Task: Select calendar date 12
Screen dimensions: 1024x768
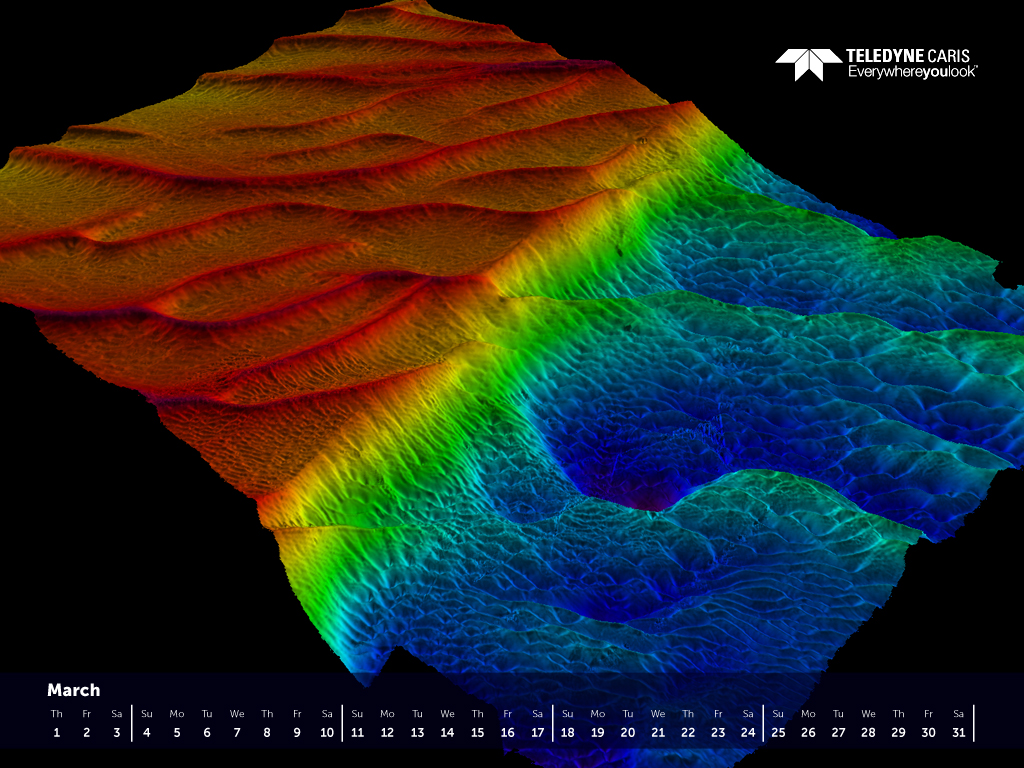Action: coord(387,733)
